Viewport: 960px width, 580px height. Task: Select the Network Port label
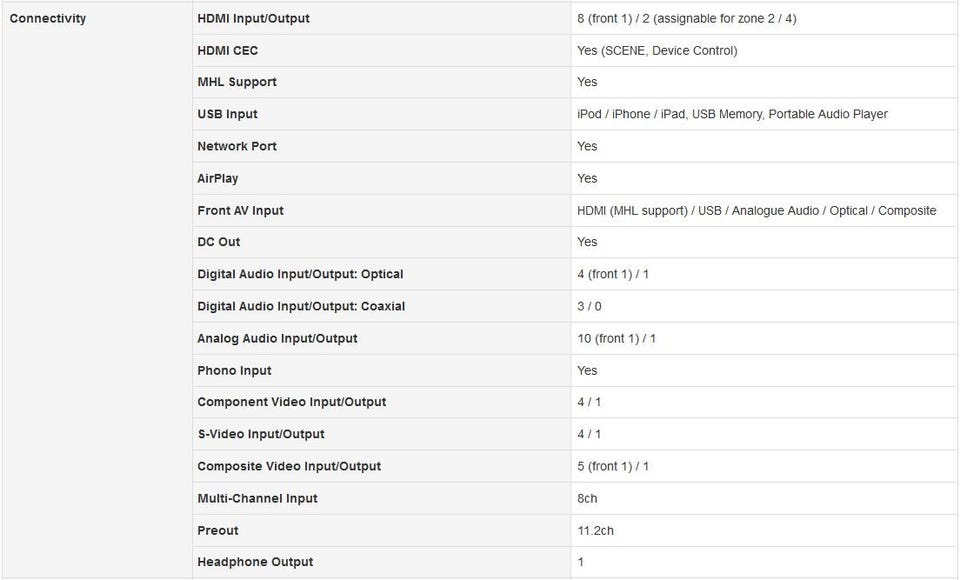coord(236,146)
